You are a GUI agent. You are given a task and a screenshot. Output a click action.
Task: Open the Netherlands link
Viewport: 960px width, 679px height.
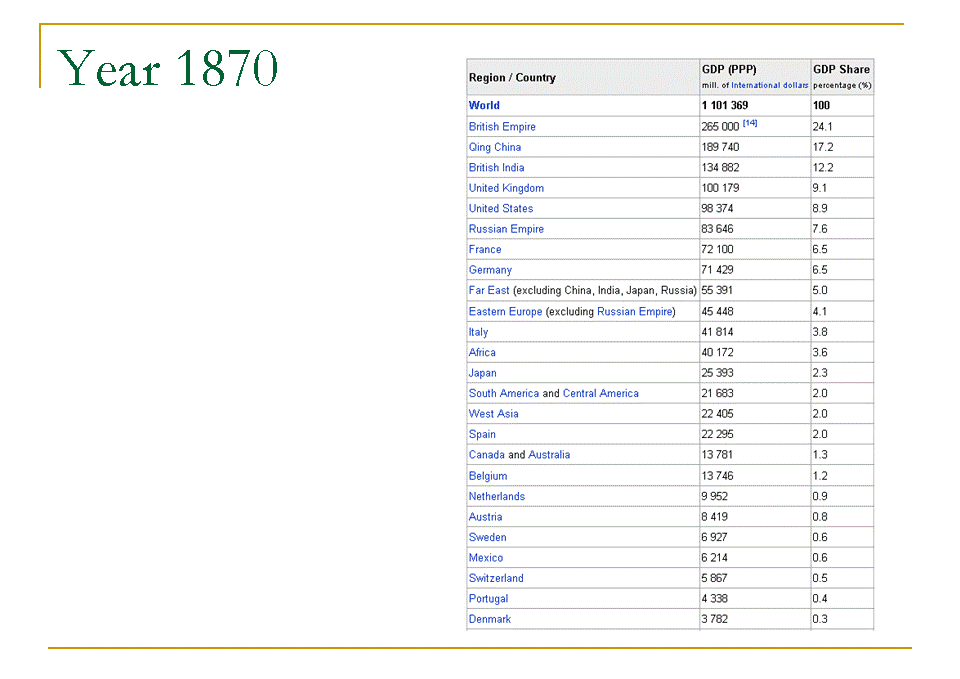pos(497,497)
